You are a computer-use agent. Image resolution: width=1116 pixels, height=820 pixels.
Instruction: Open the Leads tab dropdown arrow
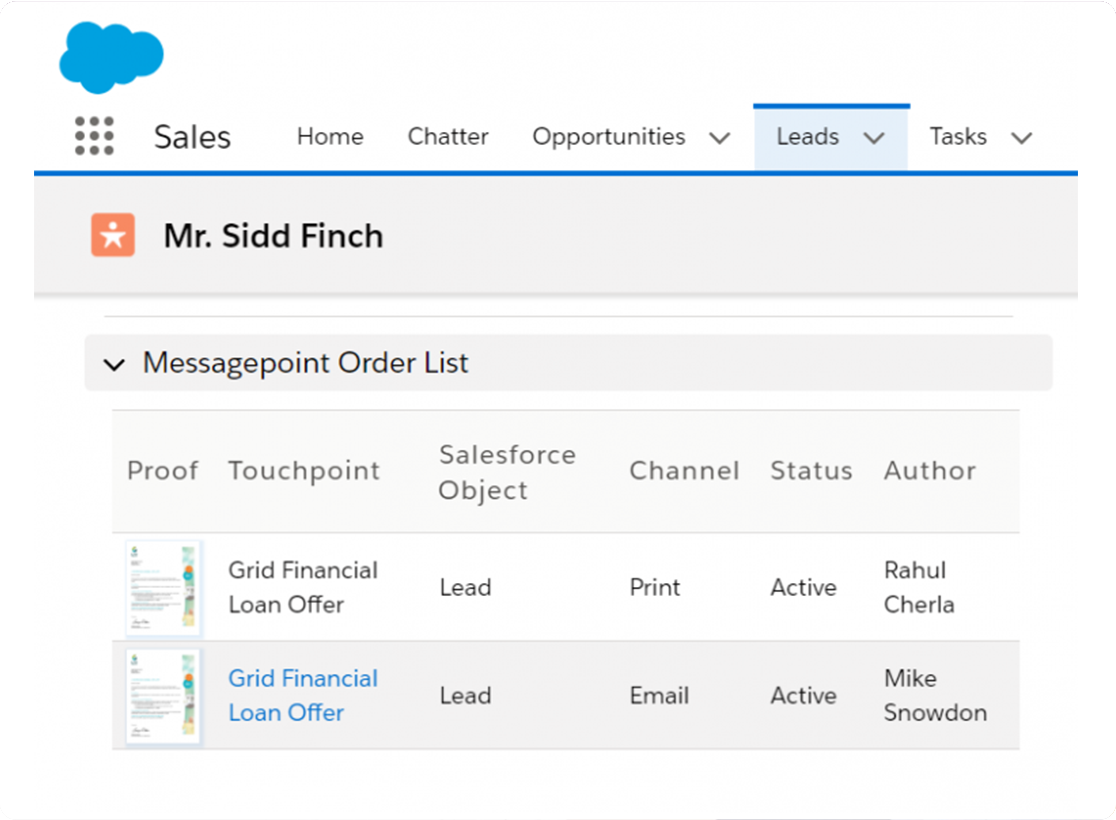pos(874,137)
